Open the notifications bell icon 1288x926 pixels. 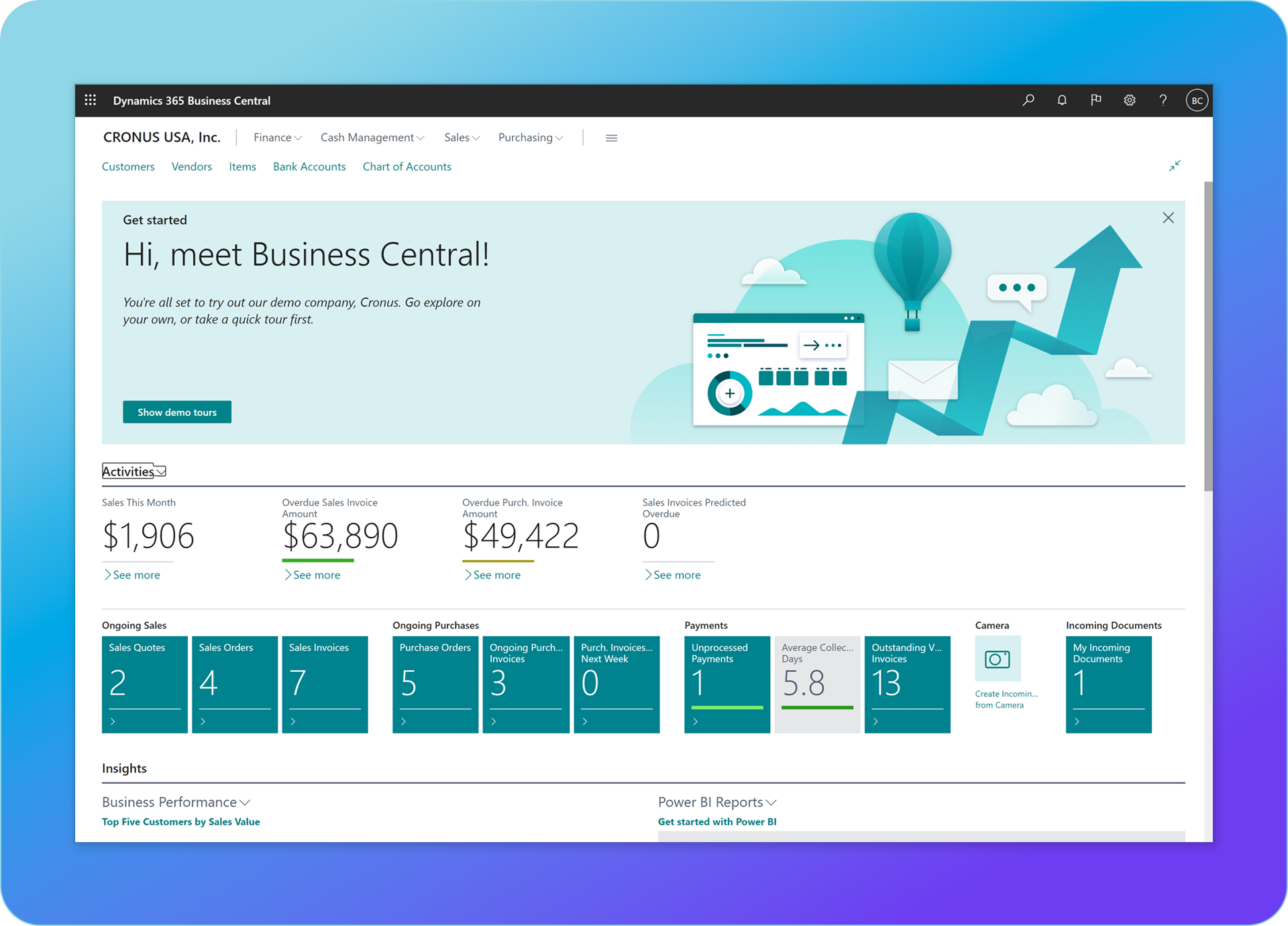pyautogui.click(x=1062, y=101)
